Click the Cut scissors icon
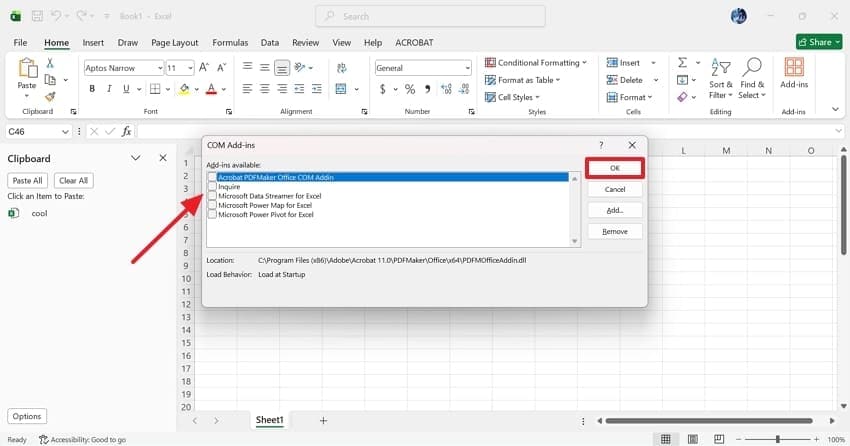Screen dimensions: 850x446 50,63
